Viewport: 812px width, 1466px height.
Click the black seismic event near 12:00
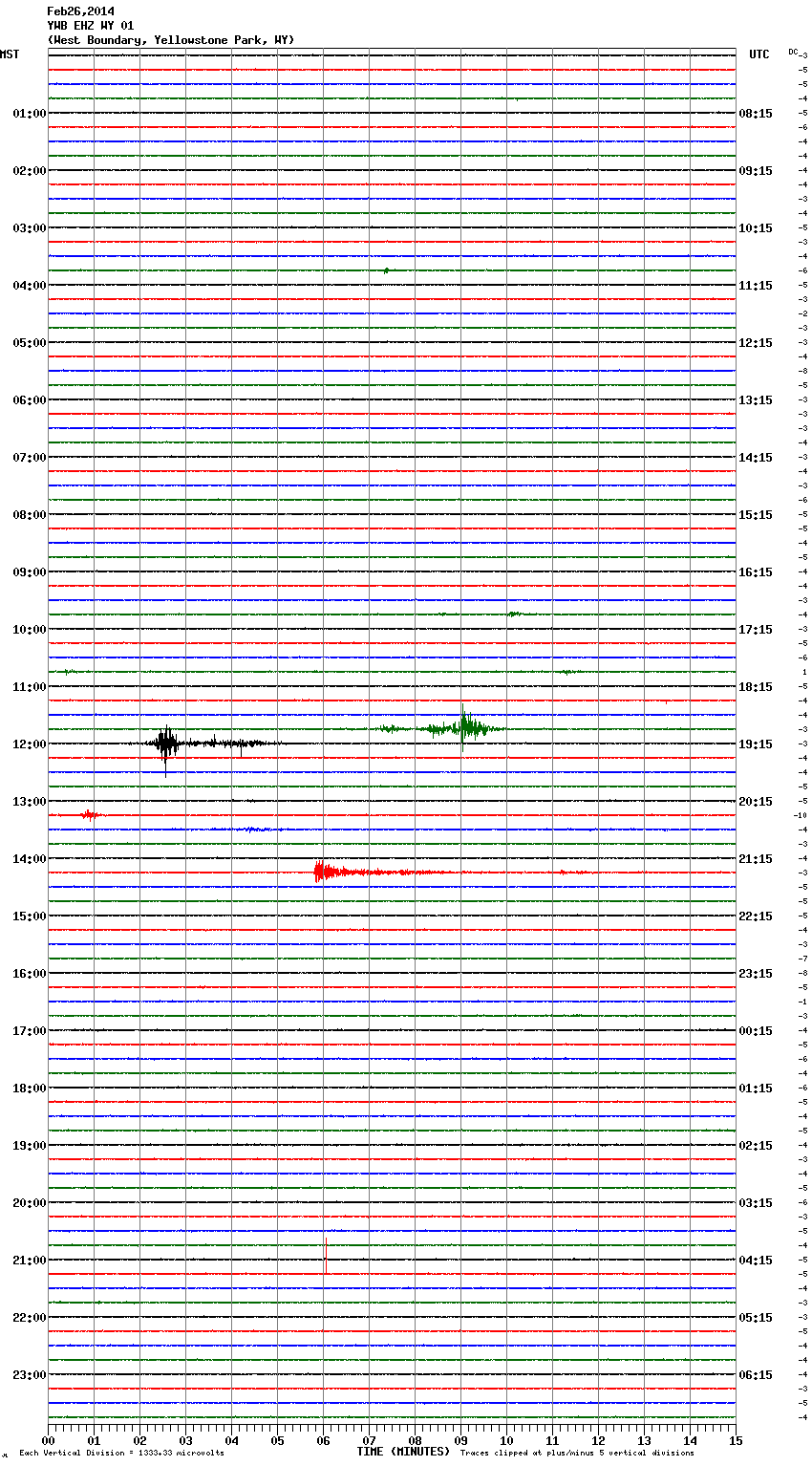(x=166, y=744)
